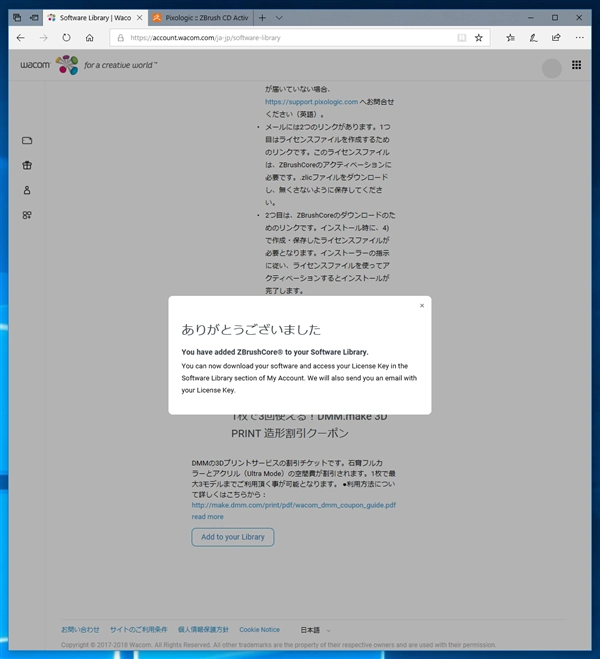Reload the page with the refresh icon
Viewport: 600px width, 659px height.
coord(66,38)
